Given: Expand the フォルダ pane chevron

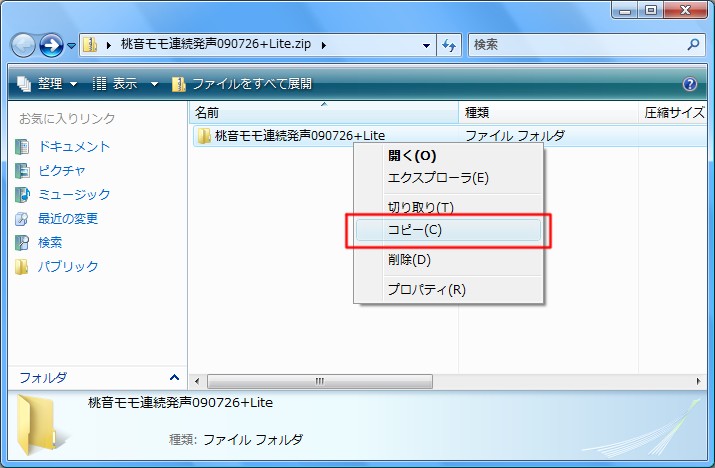Looking at the screenshot, I should click(x=174, y=377).
